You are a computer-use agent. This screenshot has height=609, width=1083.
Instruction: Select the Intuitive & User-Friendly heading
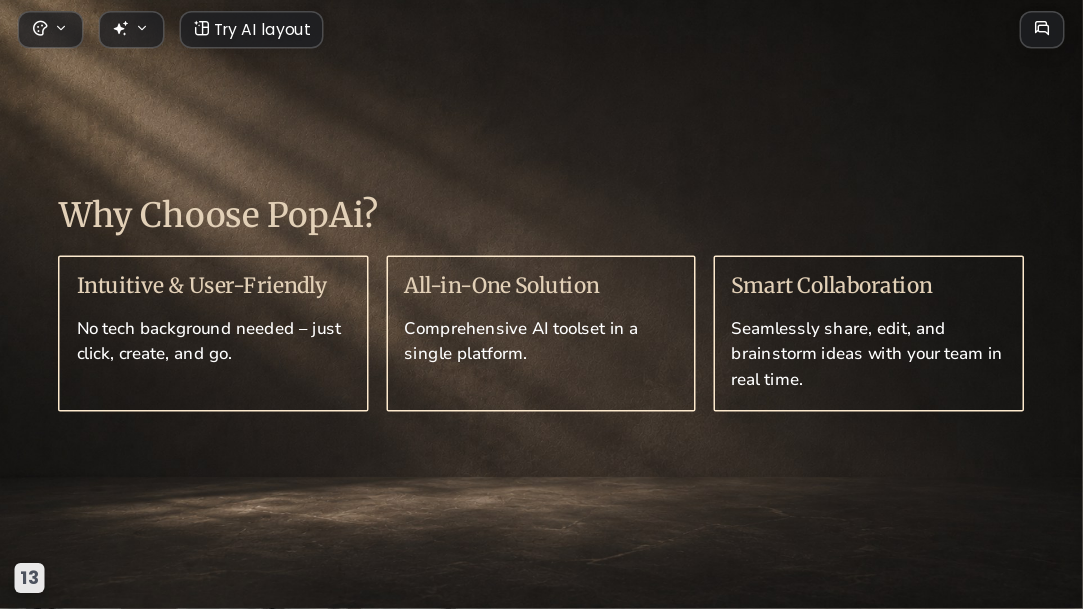(x=202, y=286)
